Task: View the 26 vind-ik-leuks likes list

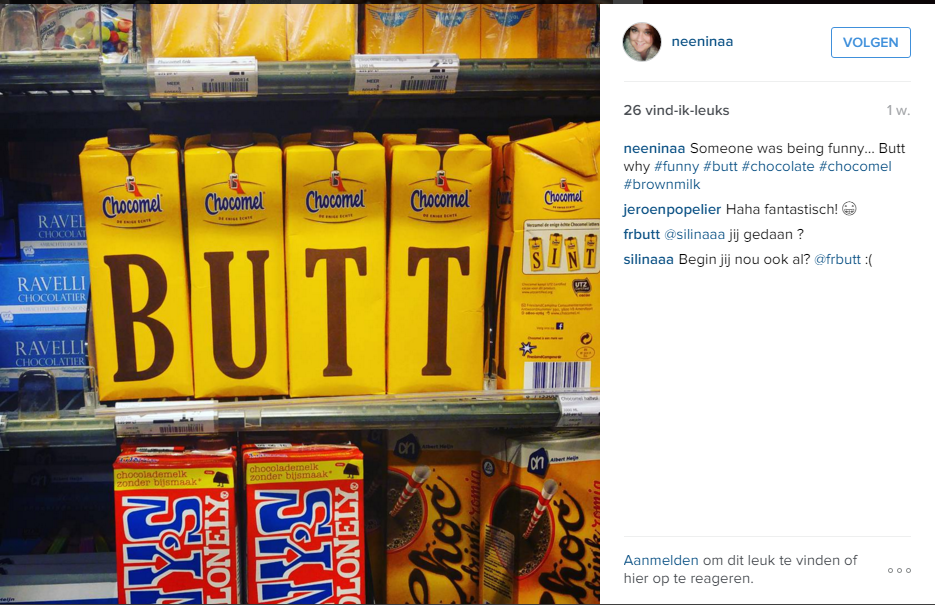Action: (676, 110)
